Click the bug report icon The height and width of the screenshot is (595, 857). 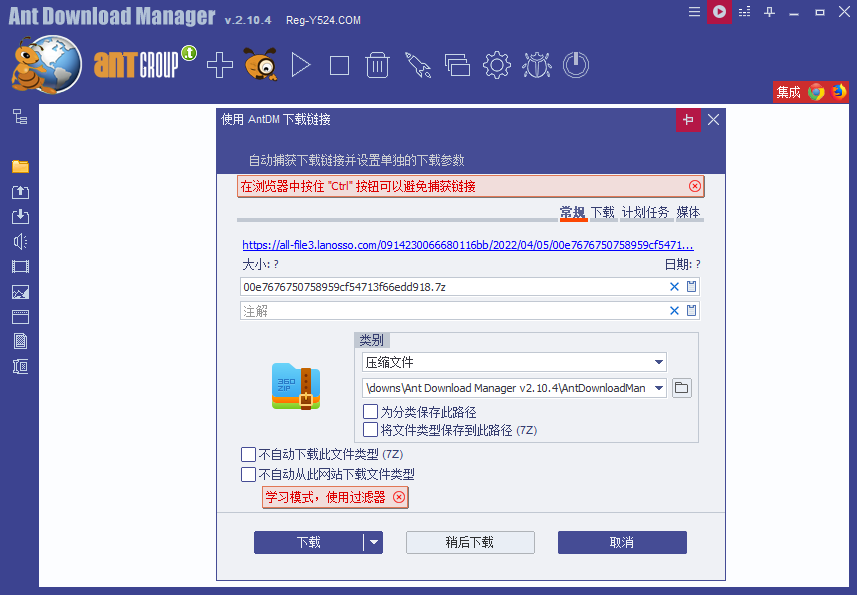537,66
